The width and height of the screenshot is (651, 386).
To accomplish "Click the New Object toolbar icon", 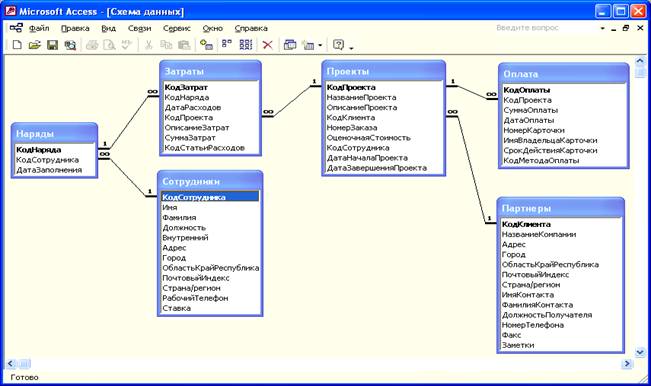I will (x=308, y=45).
